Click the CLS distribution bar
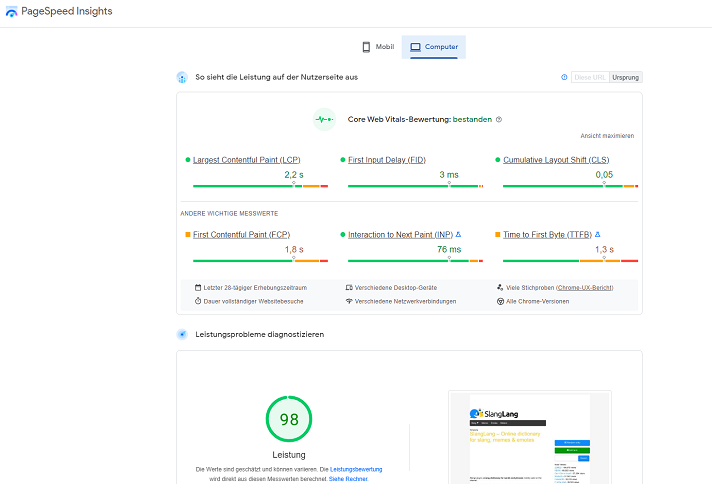This screenshot has height=484, width=712. tap(570, 186)
